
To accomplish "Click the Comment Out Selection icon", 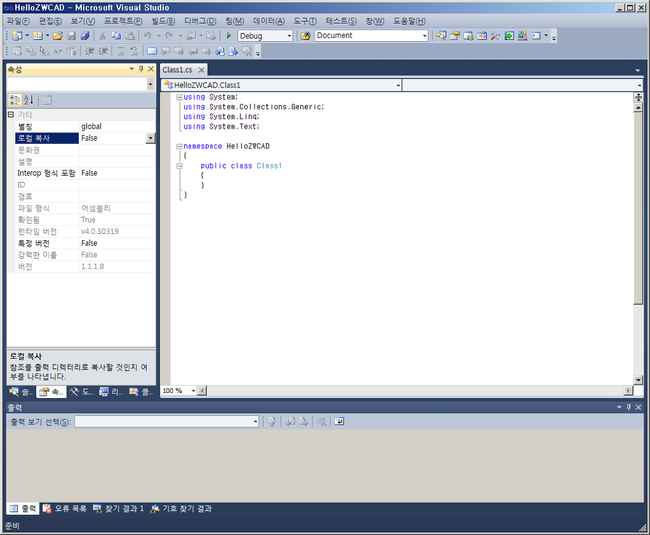I will 120,51.
